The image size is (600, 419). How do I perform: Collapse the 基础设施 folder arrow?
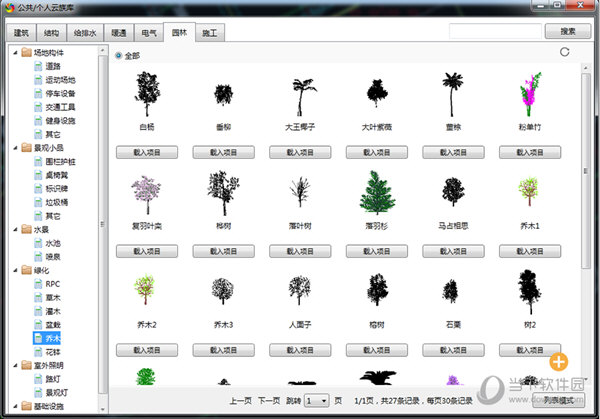tap(15, 406)
